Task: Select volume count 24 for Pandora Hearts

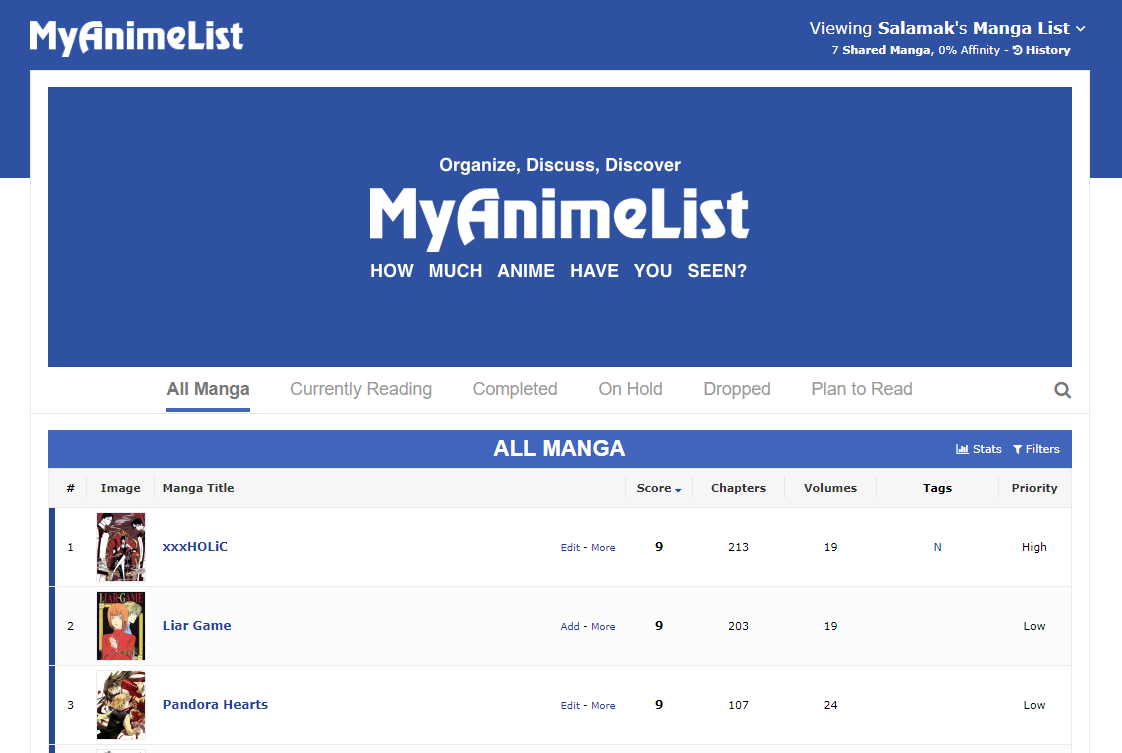Action: [x=830, y=704]
